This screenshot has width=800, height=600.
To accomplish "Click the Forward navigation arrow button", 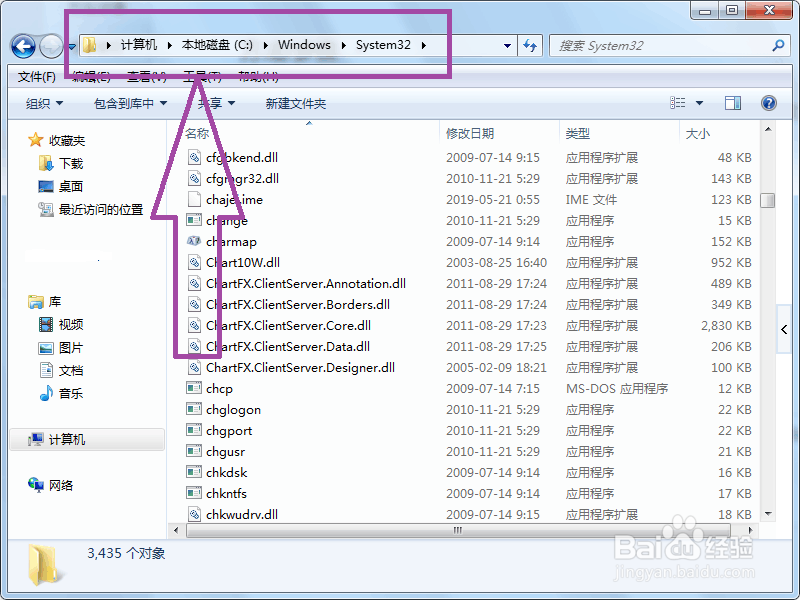I will pos(51,46).
